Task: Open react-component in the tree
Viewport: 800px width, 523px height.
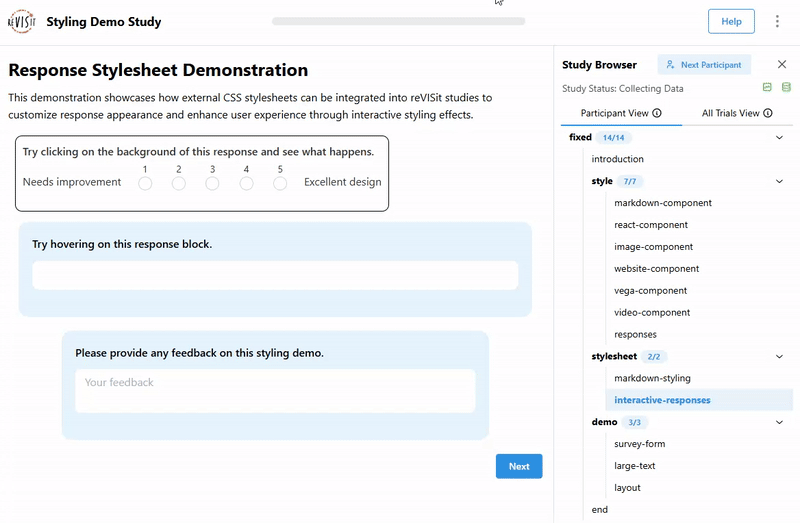Action: [x=651, y=225]
